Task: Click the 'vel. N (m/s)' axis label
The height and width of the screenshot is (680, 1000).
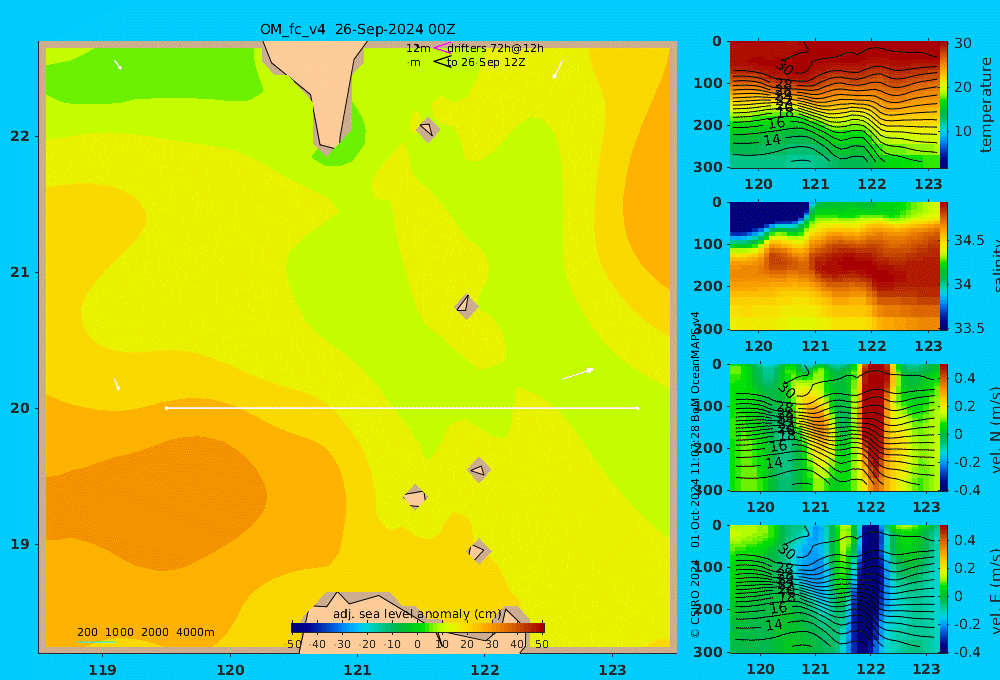Action: point(995,429)
